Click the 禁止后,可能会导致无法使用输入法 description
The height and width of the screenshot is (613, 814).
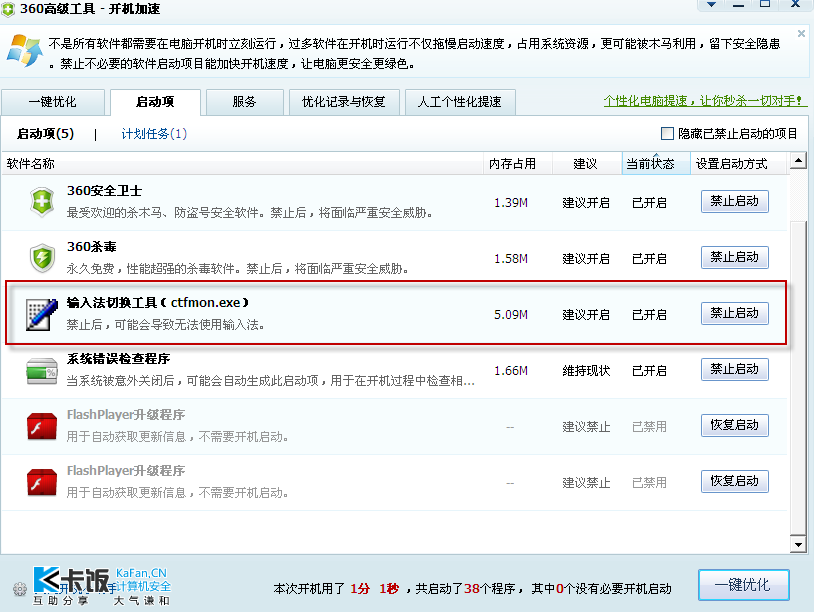pos(166,325)
